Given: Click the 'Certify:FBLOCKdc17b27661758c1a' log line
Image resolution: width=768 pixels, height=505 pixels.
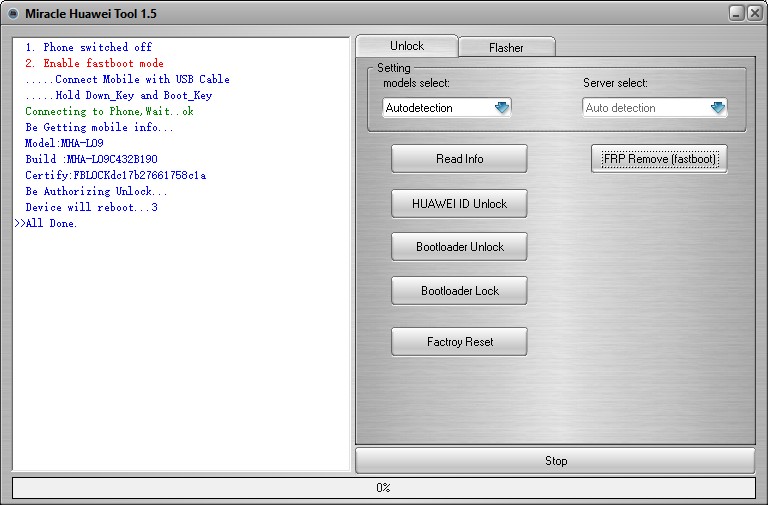Looking at the screenshot, I should click(116, 175).
